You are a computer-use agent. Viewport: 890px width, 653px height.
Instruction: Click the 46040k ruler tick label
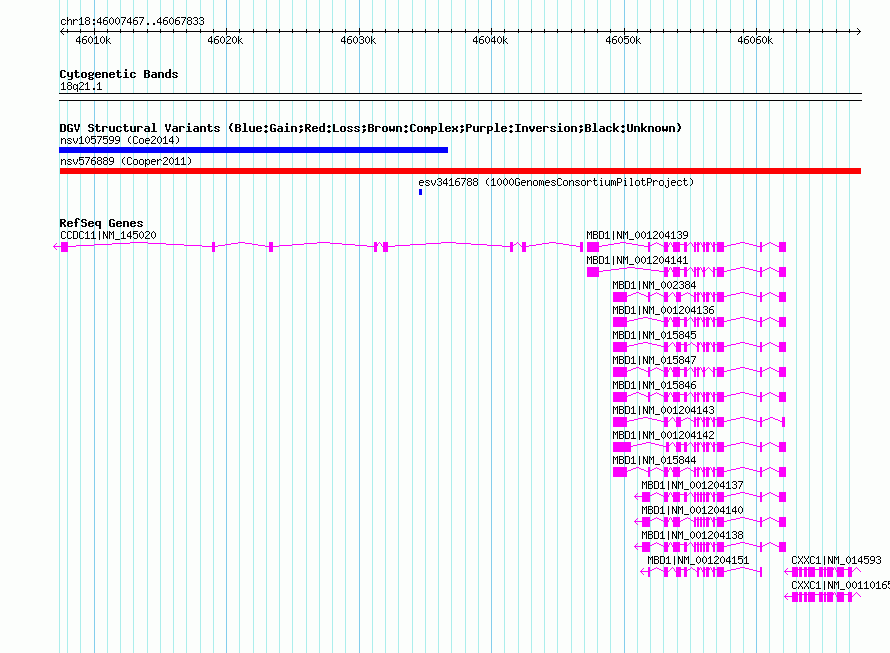[x=490, y=40]
